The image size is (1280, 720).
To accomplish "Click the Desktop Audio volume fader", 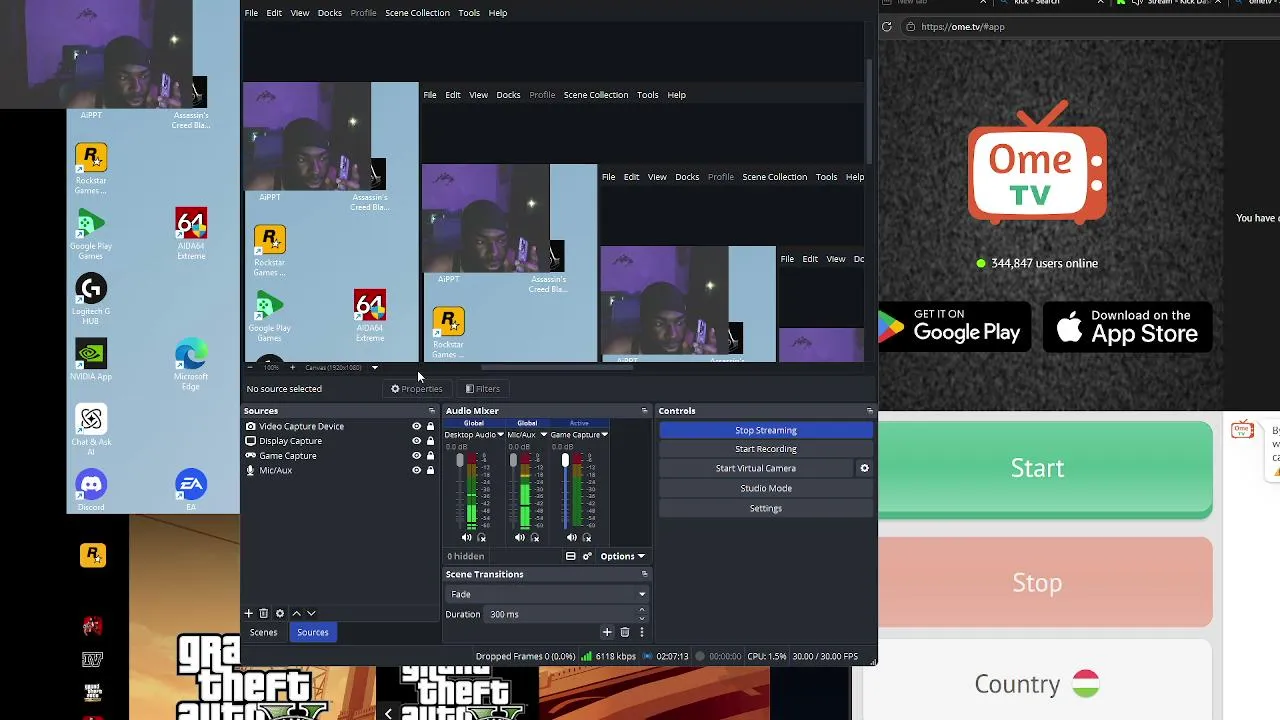I will point(460,461).
